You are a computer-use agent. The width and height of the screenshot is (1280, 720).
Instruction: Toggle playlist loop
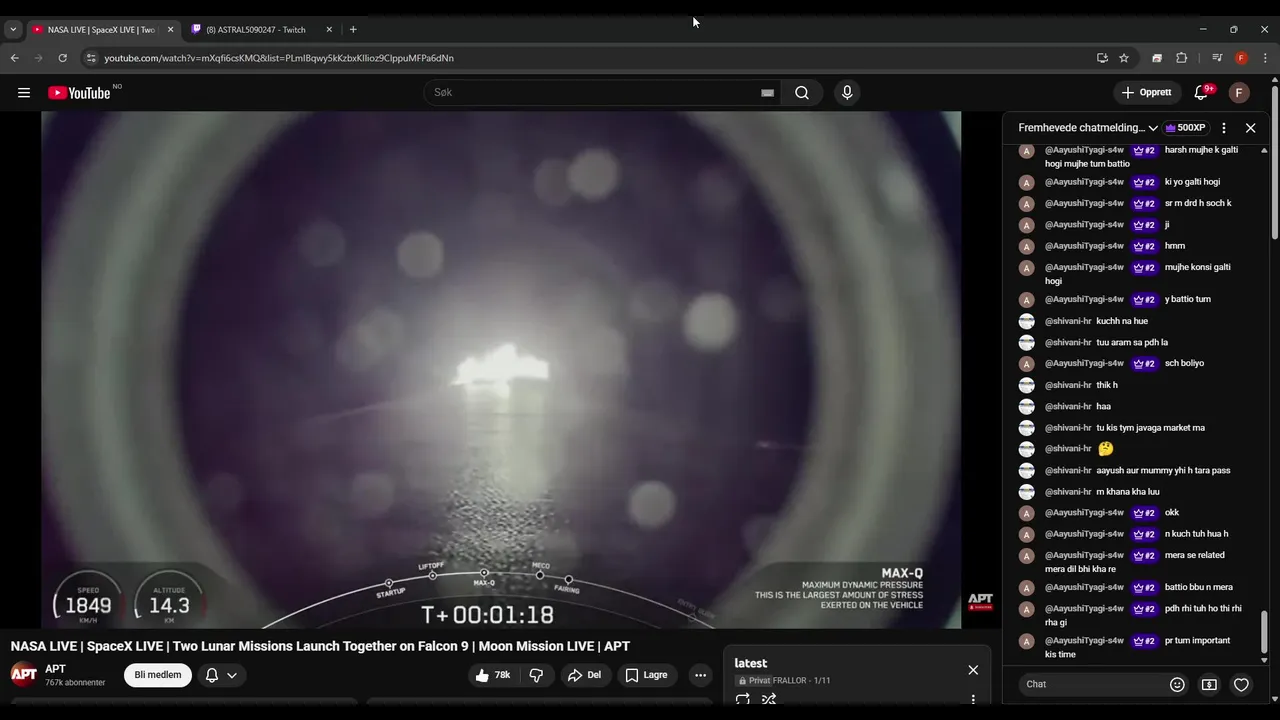point(743,699)
